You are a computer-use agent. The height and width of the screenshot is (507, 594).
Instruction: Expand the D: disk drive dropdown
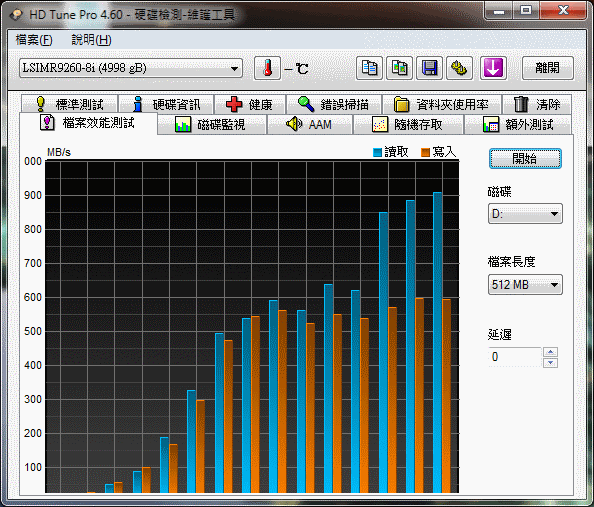[525, 214]
